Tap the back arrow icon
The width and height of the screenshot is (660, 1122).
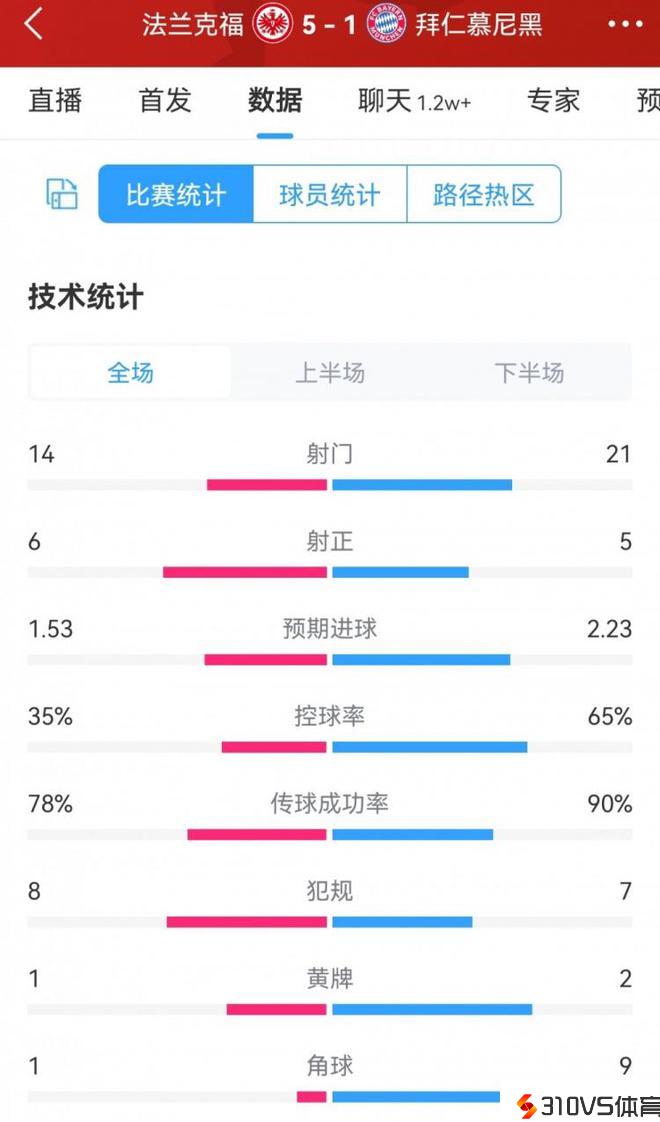click(x=34, y=25)
